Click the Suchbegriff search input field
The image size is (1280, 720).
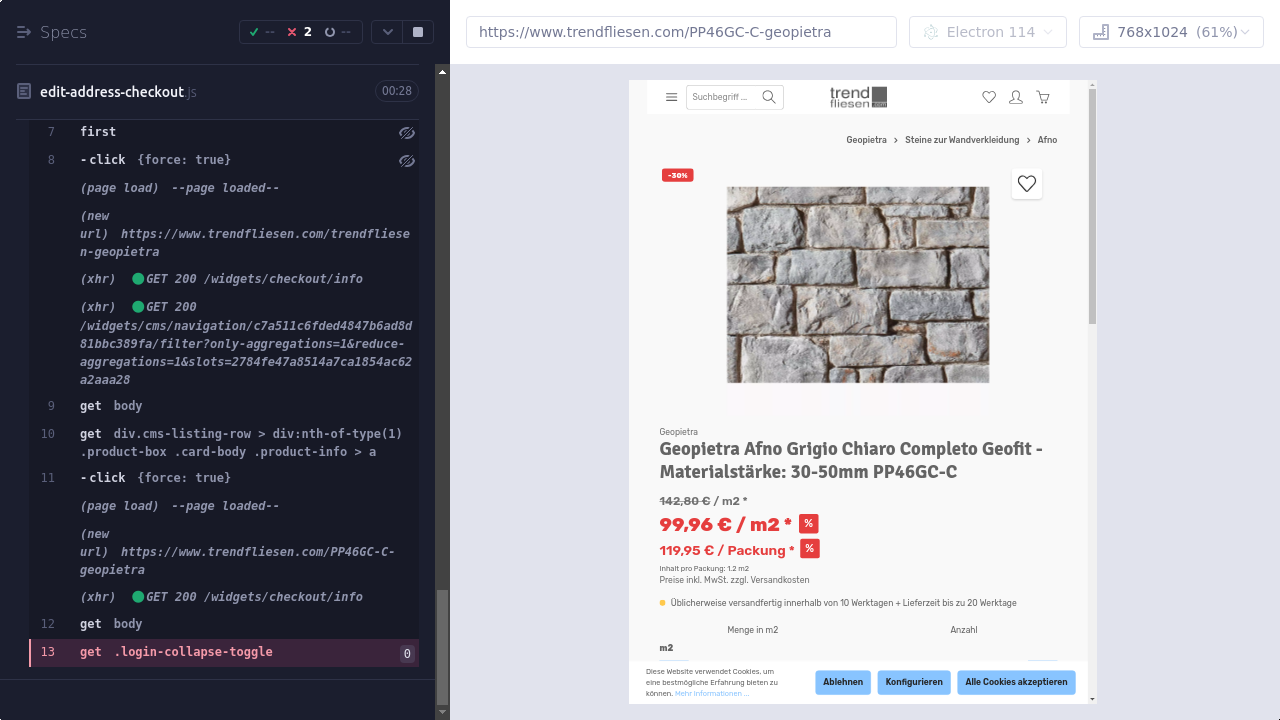click(x=723, y=97)
